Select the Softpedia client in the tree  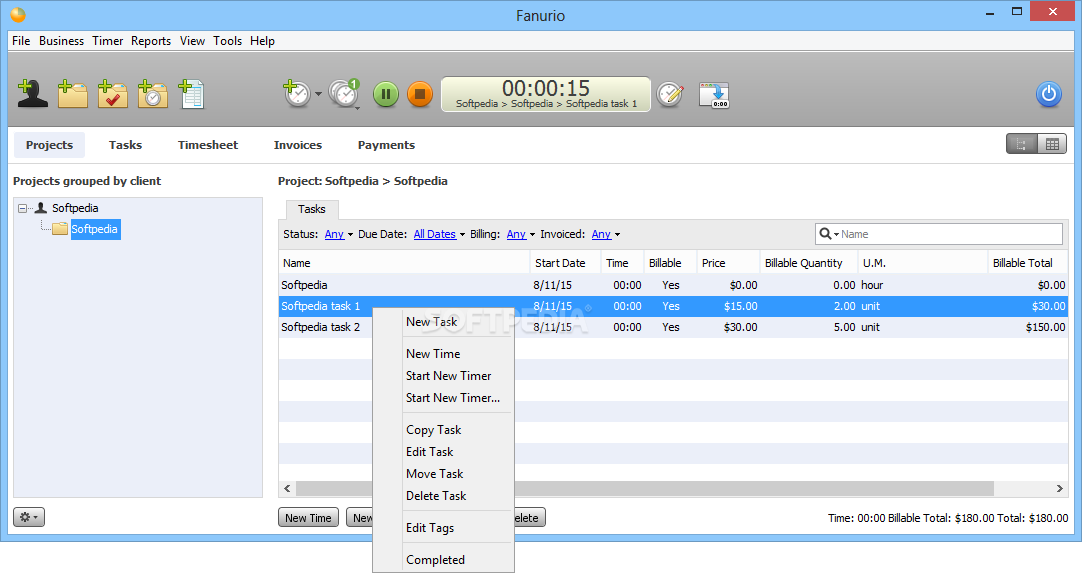click(75, 208)
